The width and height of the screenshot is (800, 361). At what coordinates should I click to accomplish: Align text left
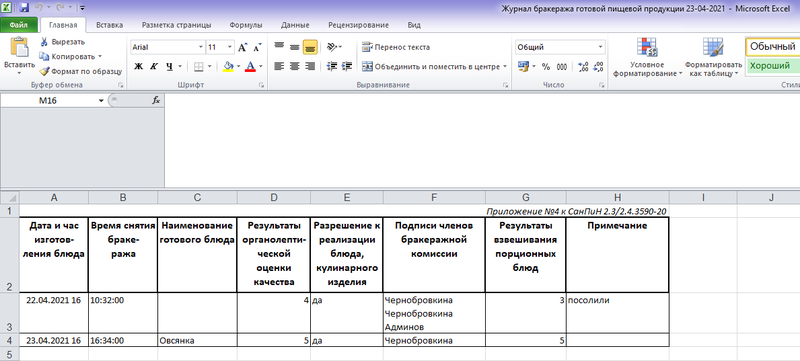coord(279,66)
